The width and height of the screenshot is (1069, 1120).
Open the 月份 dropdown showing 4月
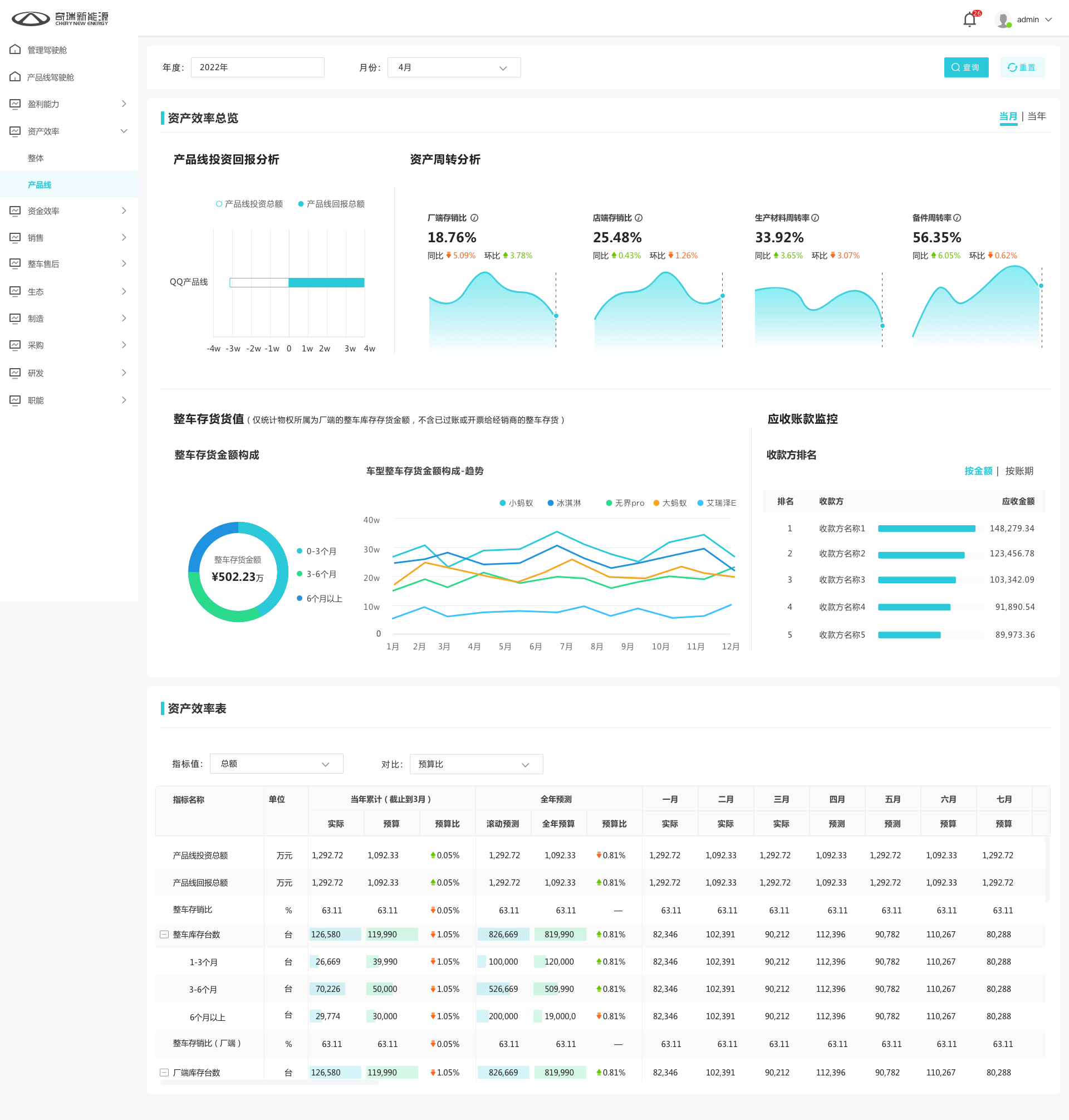(x=454, y=67)
